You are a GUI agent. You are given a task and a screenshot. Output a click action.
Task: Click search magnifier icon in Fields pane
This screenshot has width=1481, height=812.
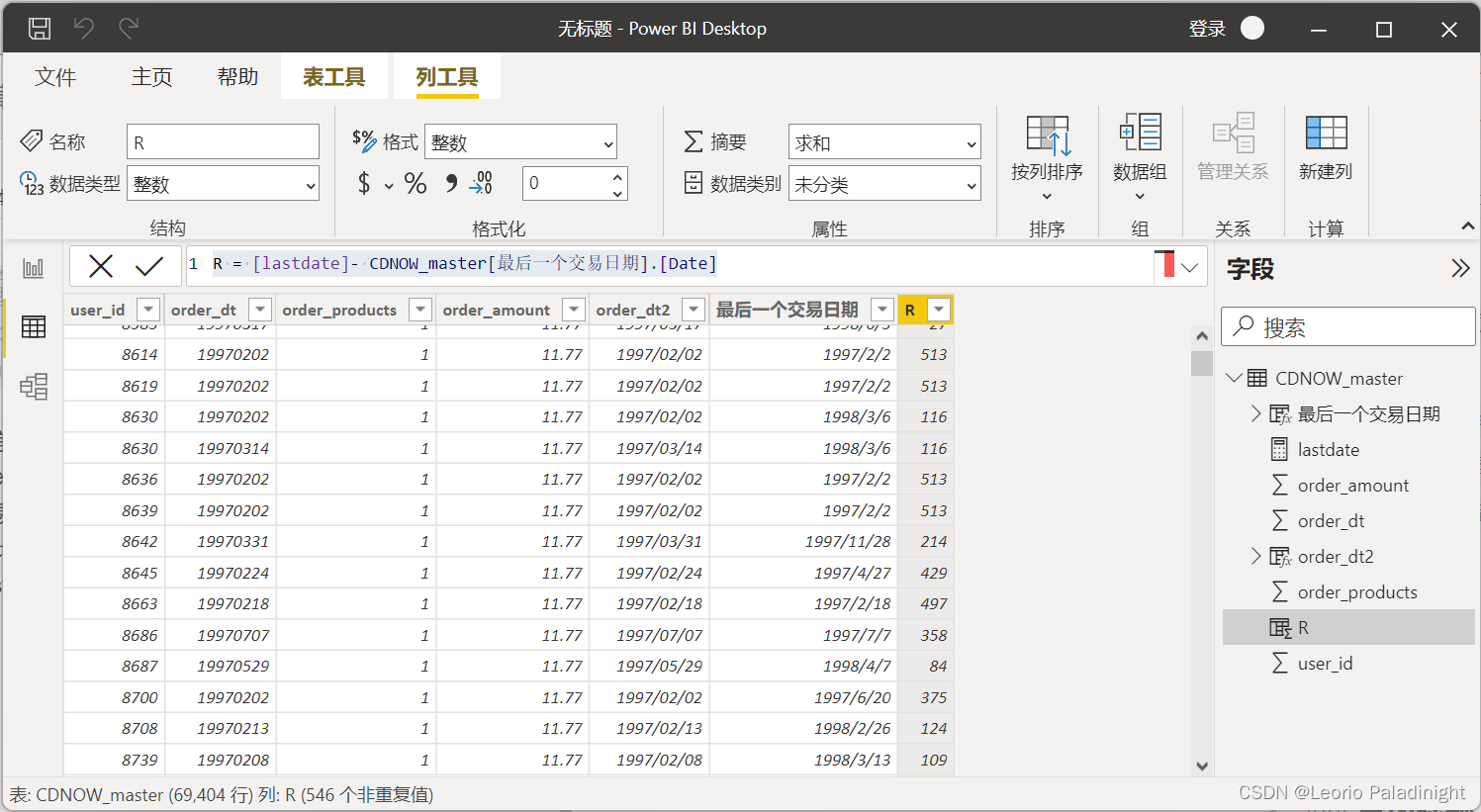click(1244, 326)
